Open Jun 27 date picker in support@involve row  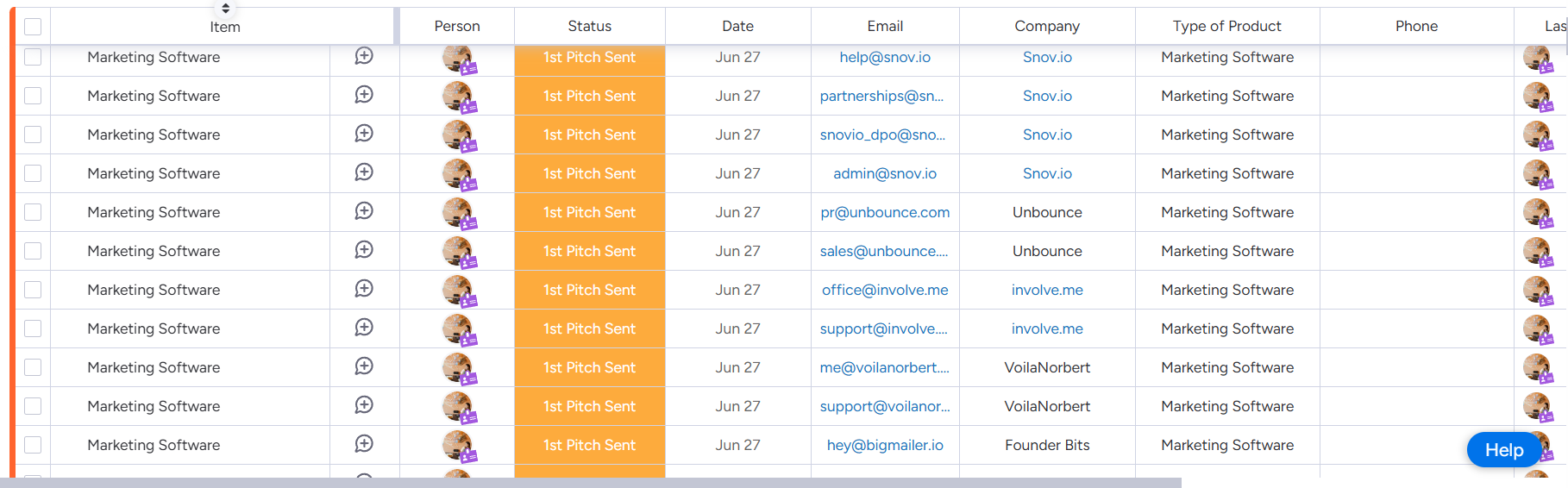[x=737, y=328]
